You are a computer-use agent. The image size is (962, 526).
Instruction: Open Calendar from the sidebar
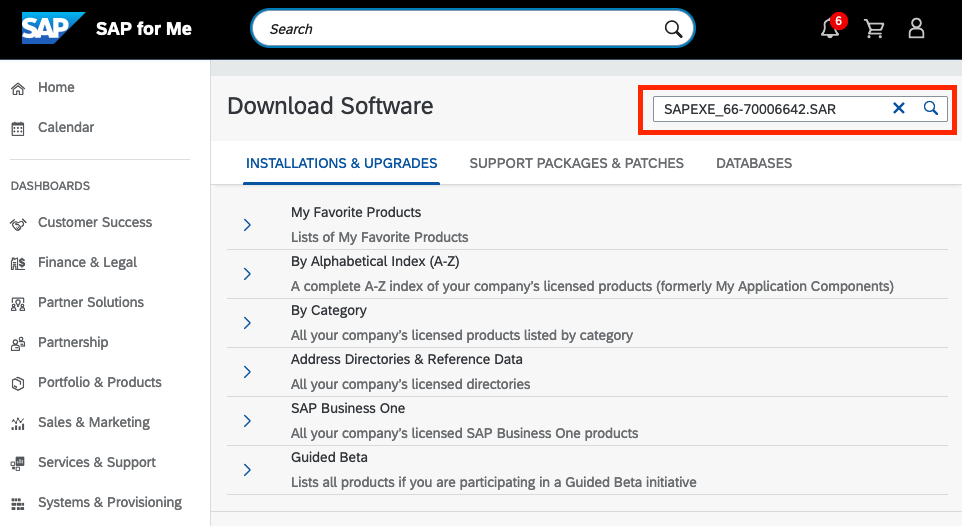coord(66,127)
